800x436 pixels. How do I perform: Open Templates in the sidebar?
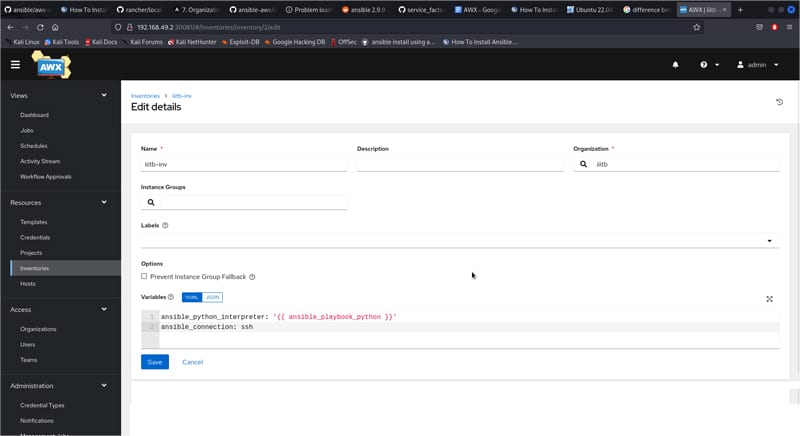[34, 222]
